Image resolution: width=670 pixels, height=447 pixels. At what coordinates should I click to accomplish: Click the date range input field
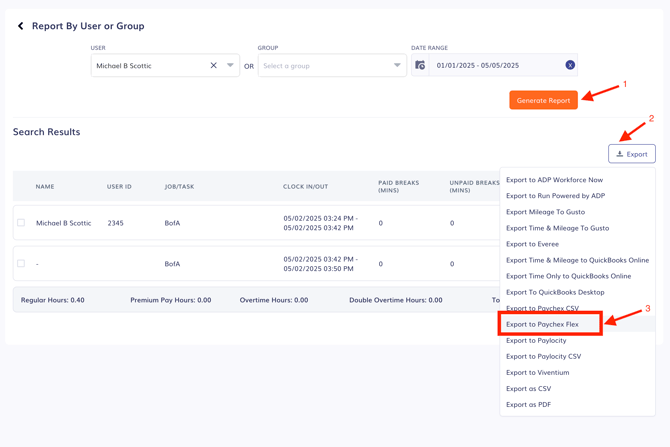[x=495, y=65]
